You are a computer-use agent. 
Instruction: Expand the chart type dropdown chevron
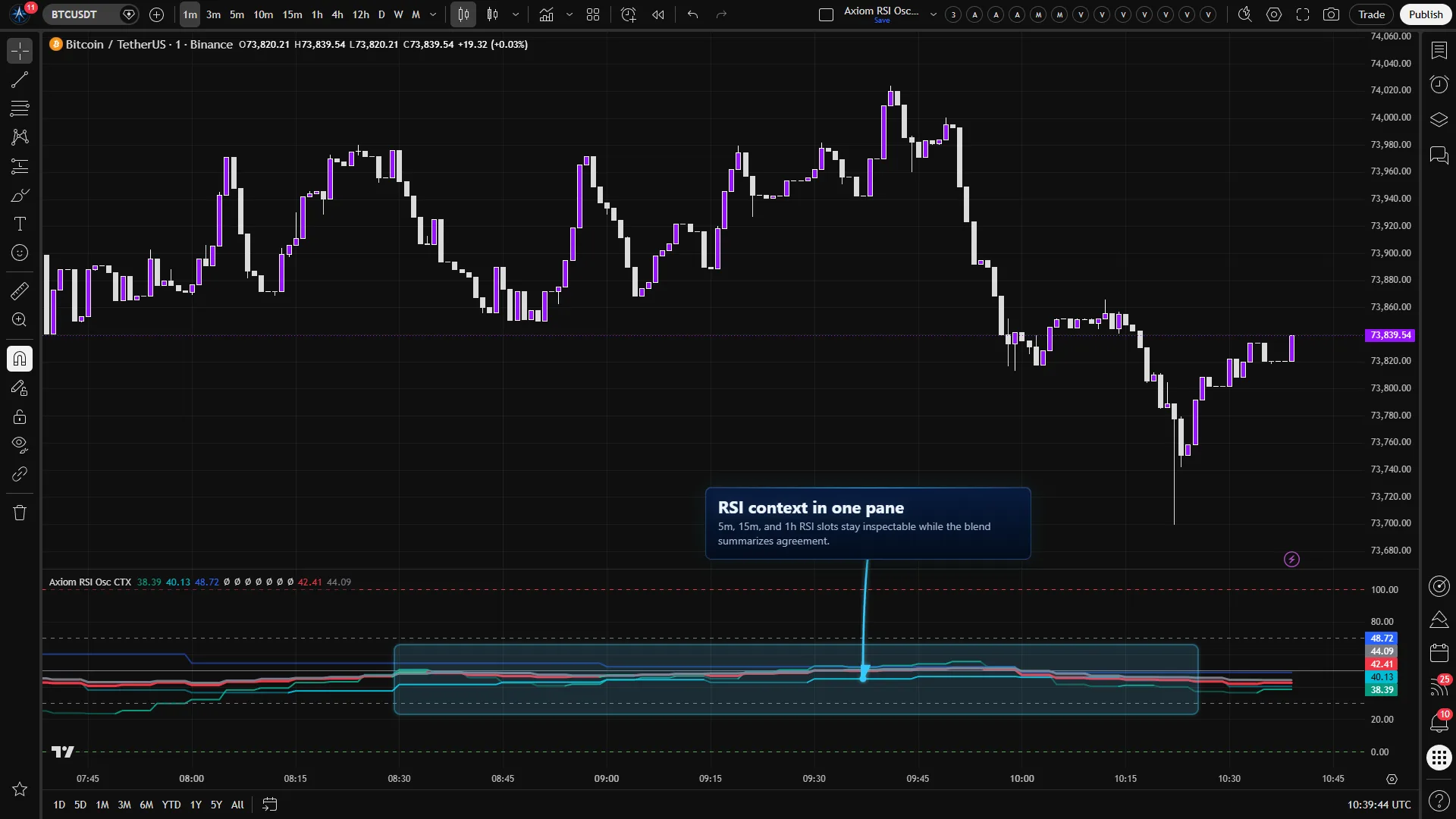tap(516, 14)
